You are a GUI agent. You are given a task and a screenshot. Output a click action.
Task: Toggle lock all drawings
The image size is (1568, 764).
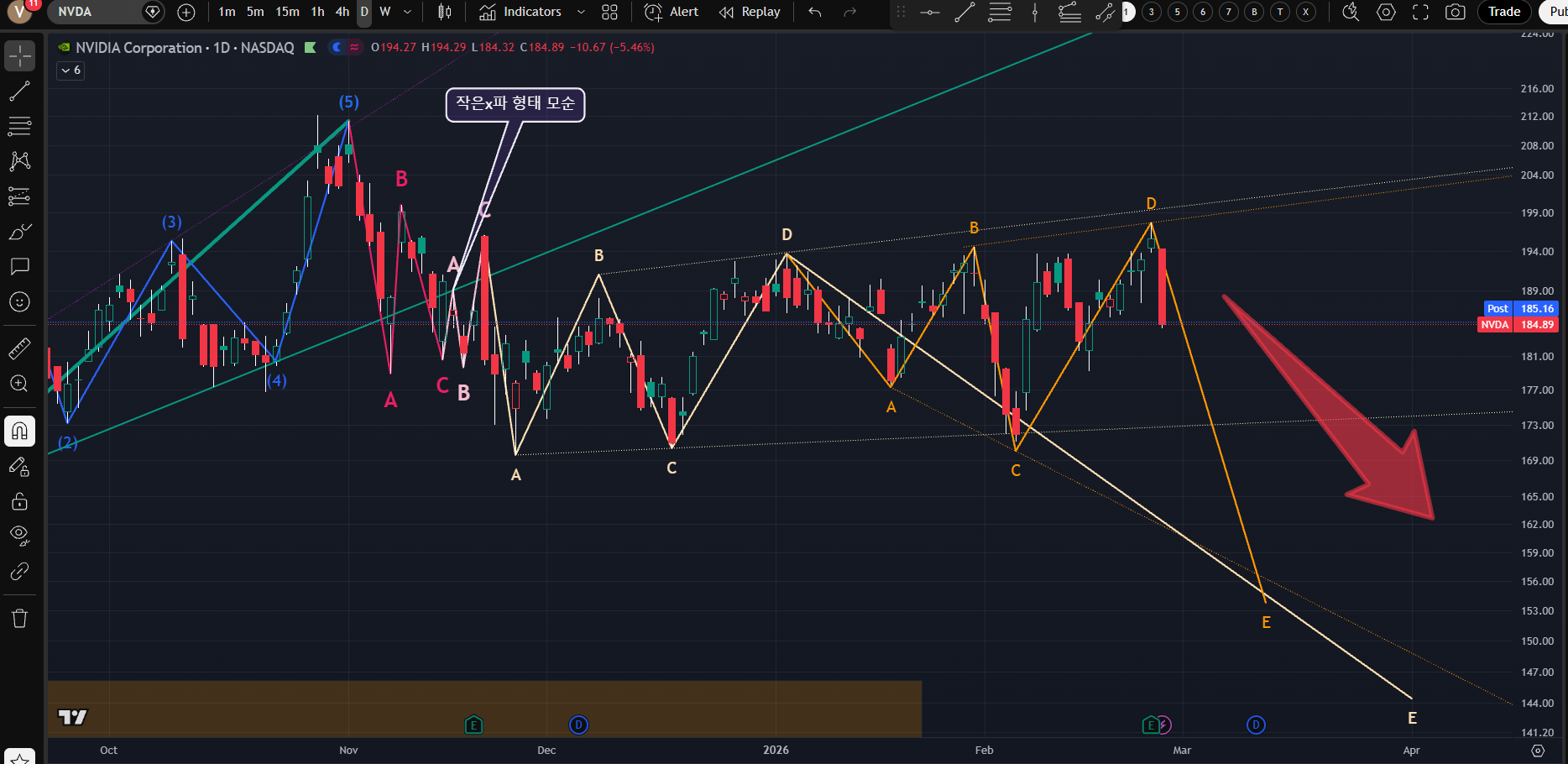[x=19, y=501]
